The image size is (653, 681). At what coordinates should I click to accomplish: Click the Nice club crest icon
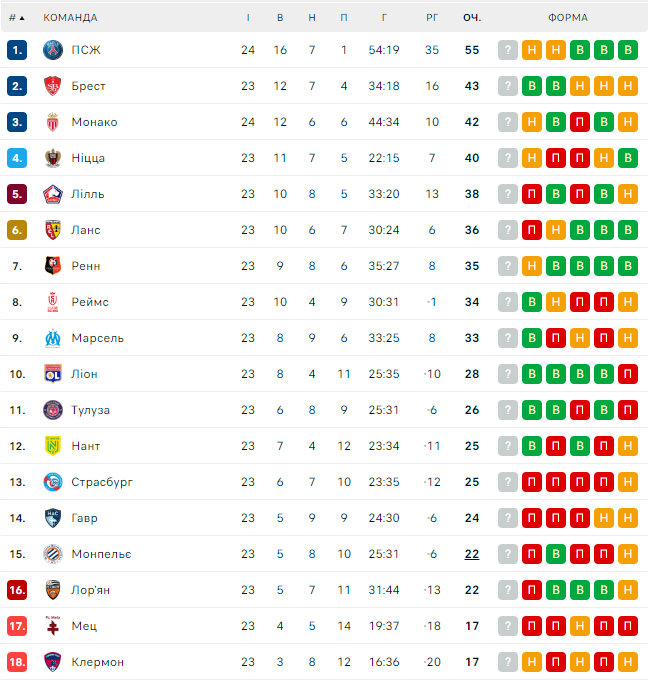[53, 158]
